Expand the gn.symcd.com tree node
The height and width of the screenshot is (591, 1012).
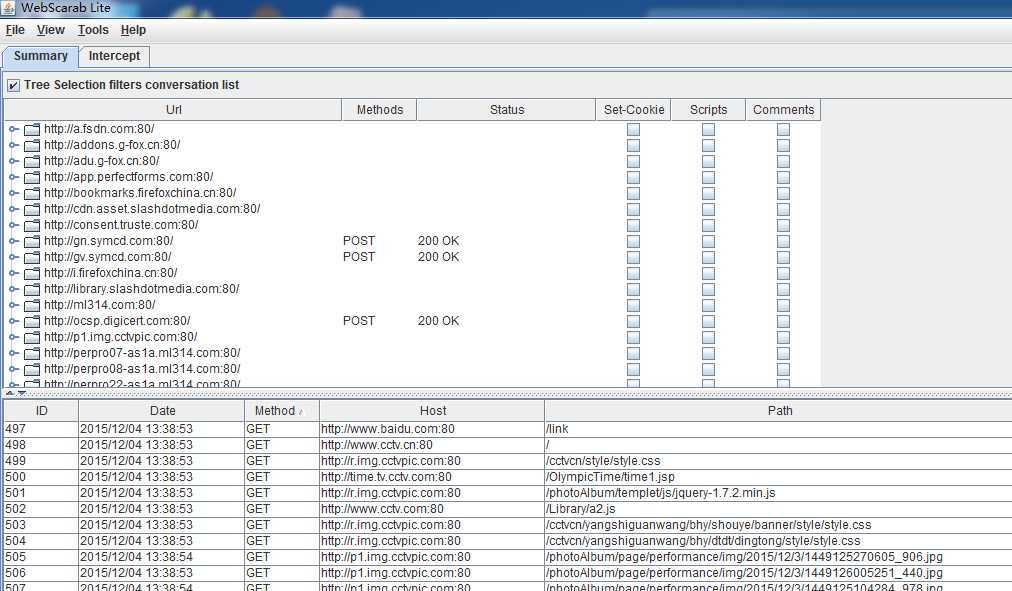[14, 241]
